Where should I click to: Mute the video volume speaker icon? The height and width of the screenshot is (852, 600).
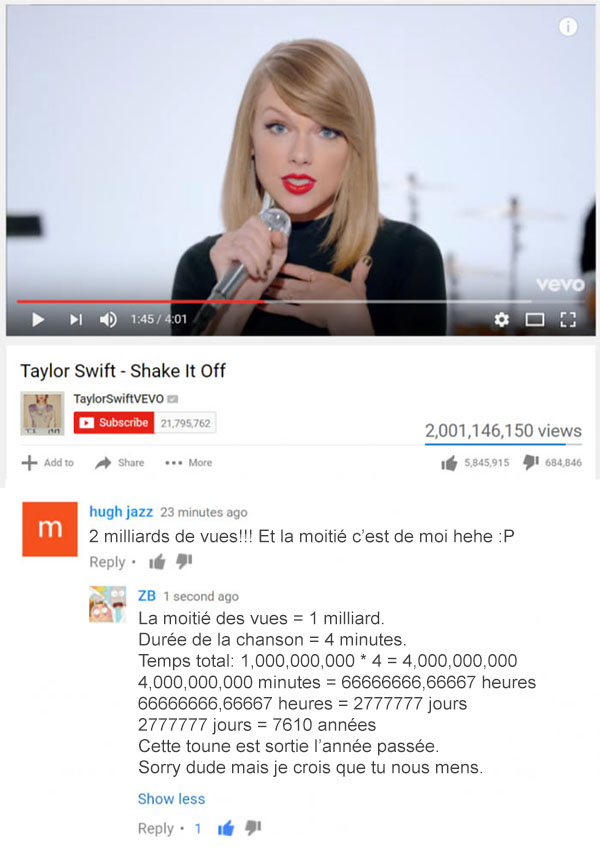pyautogui.click(x=108, y=319)
